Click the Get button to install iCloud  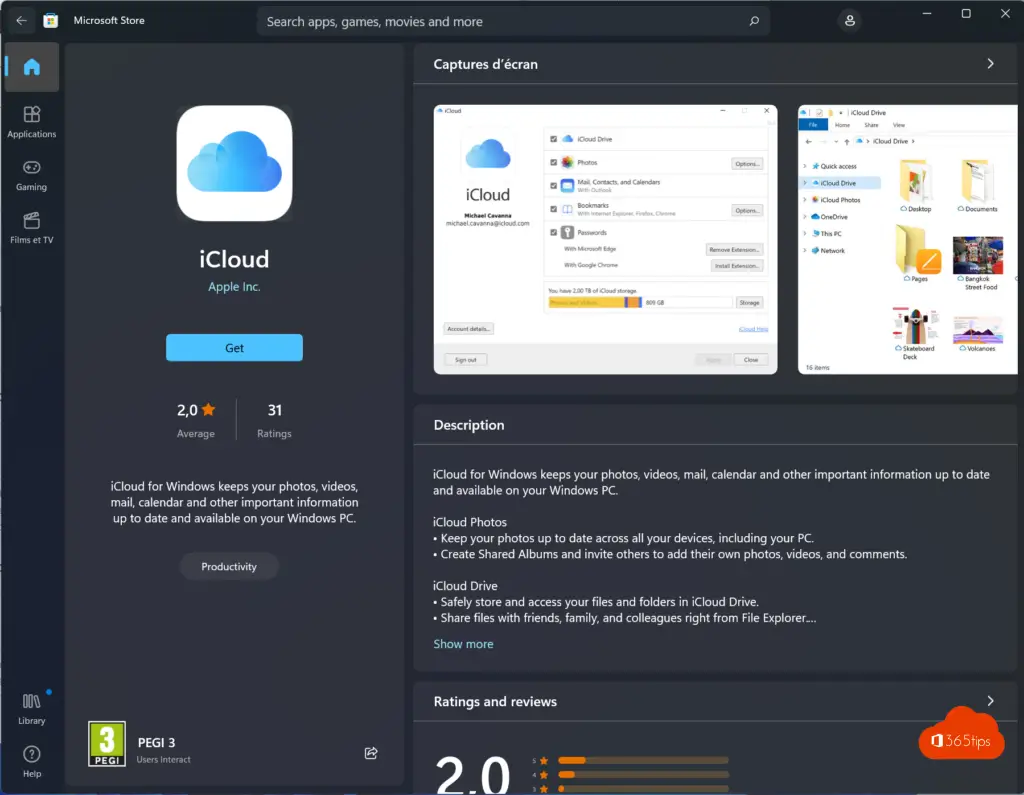coord(234,348)
